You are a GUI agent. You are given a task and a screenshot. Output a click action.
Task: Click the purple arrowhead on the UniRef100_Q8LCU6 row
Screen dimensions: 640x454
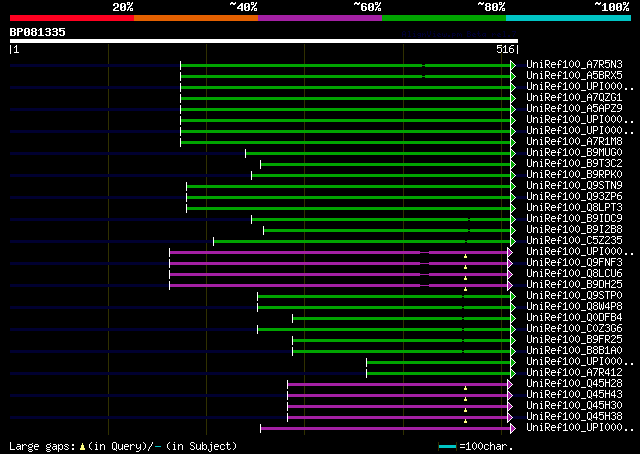tap(510, 275)
